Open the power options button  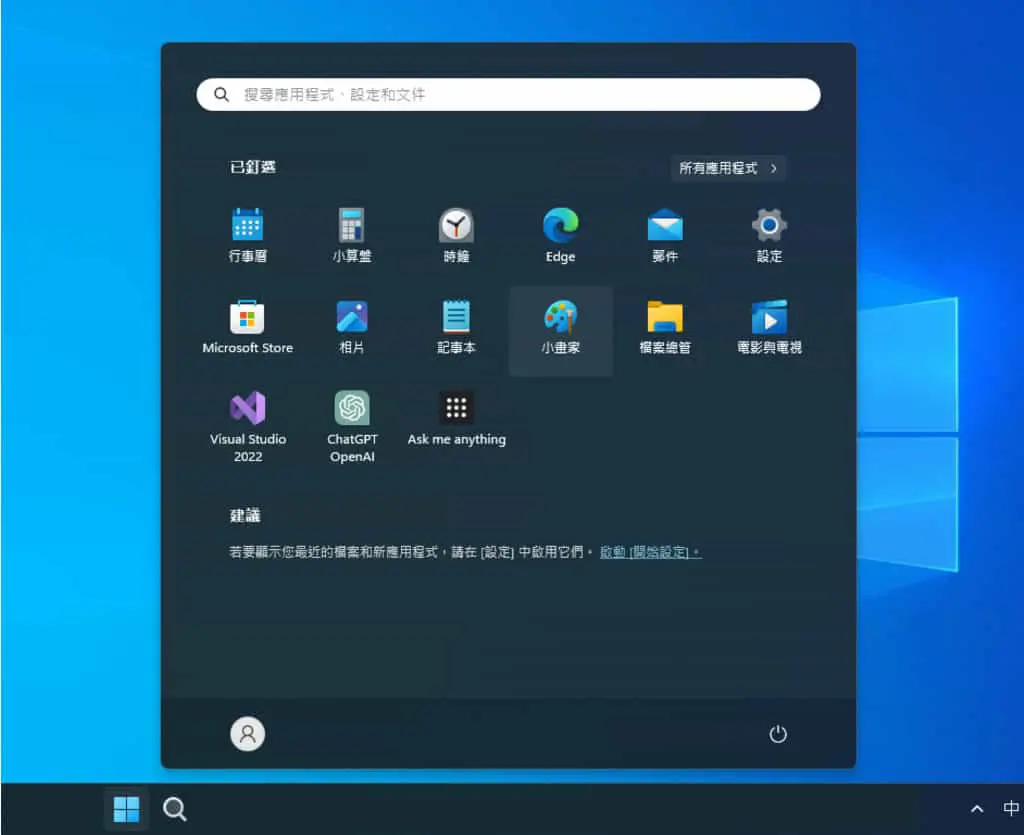click(x=778, y=734)
